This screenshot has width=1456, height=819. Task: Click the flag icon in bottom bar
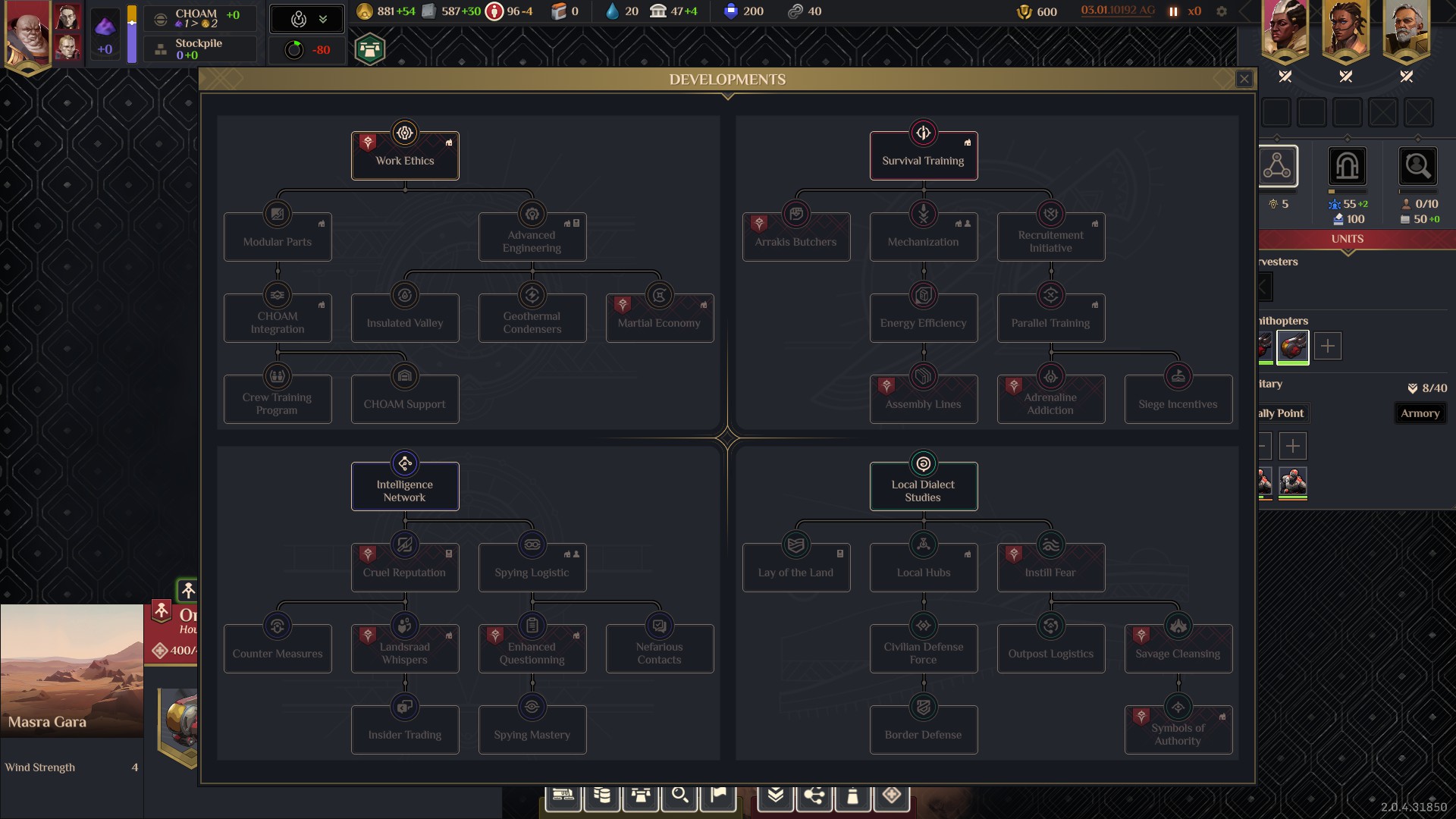click(x=717, y=795)
